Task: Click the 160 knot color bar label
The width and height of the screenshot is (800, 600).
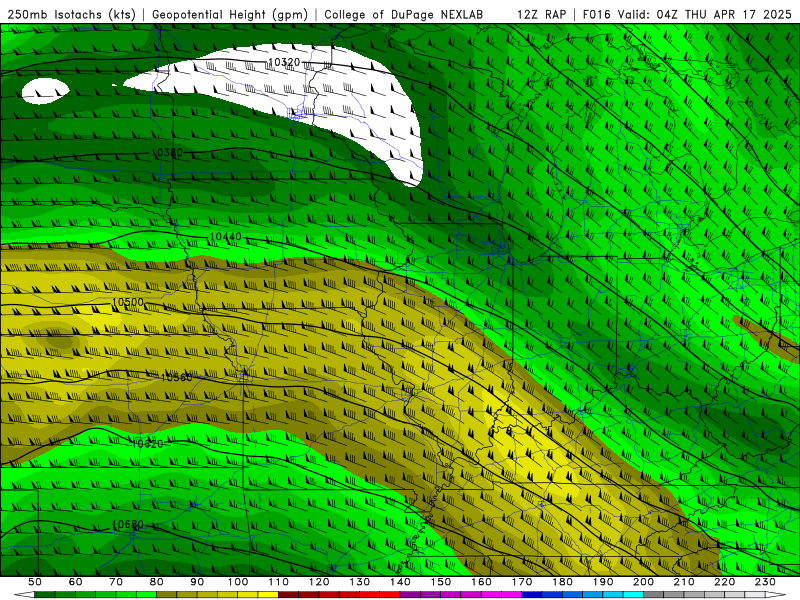Action: (481, 582)
